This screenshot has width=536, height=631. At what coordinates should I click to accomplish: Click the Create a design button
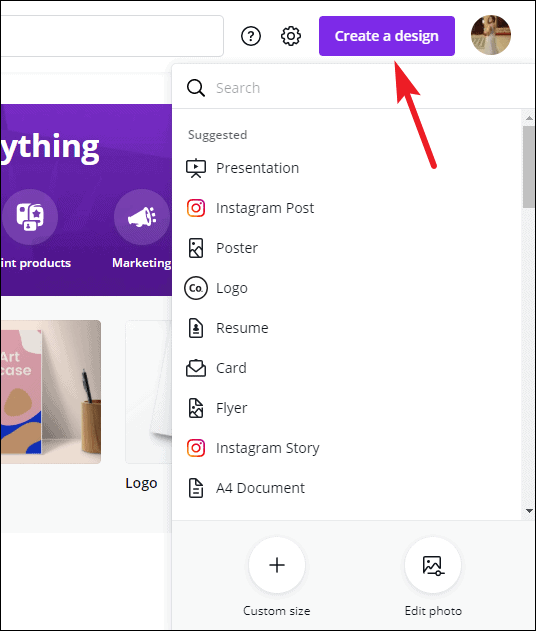(x=387, y=36)
